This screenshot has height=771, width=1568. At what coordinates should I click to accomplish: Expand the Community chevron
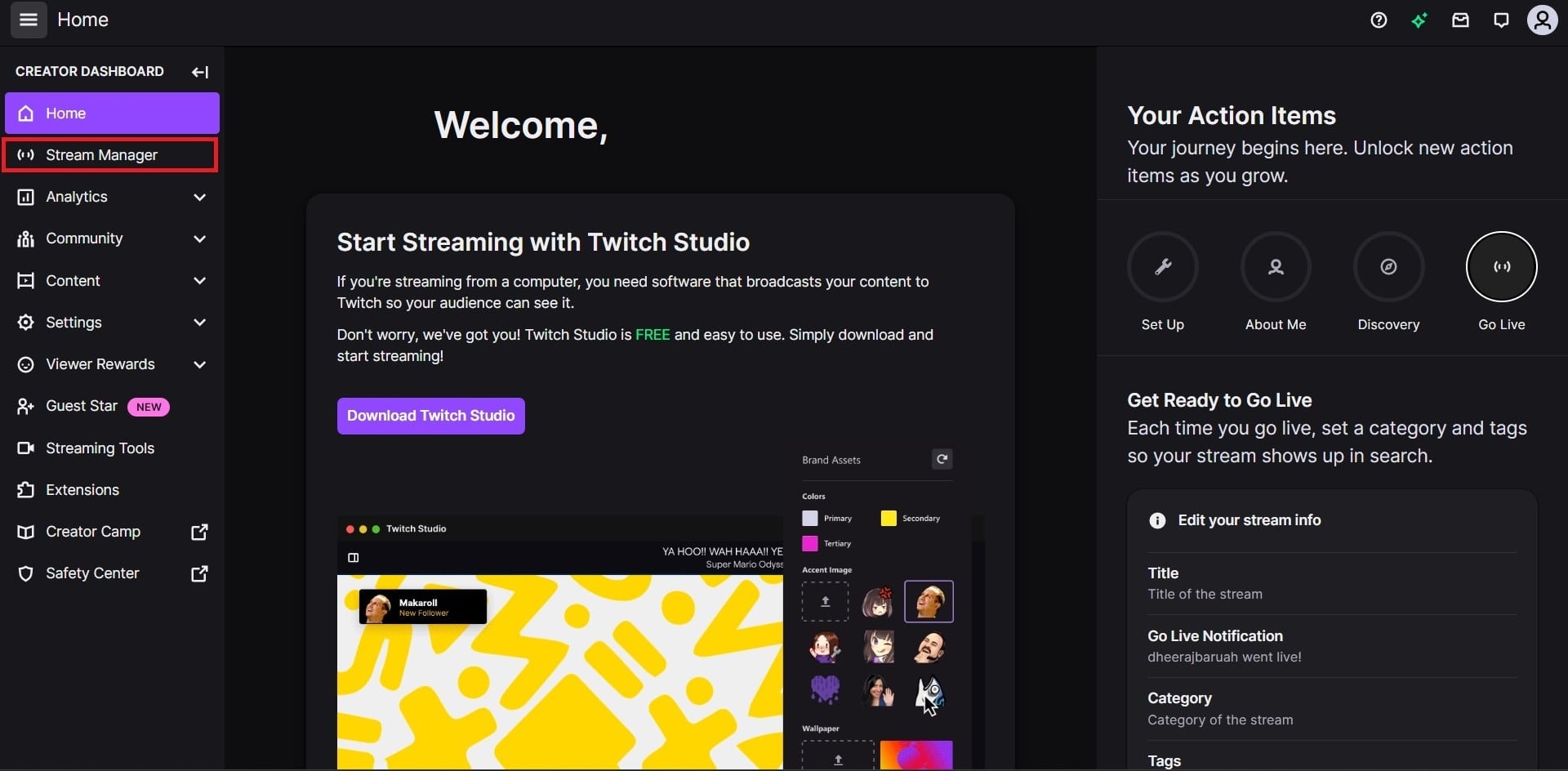(200, 238)
